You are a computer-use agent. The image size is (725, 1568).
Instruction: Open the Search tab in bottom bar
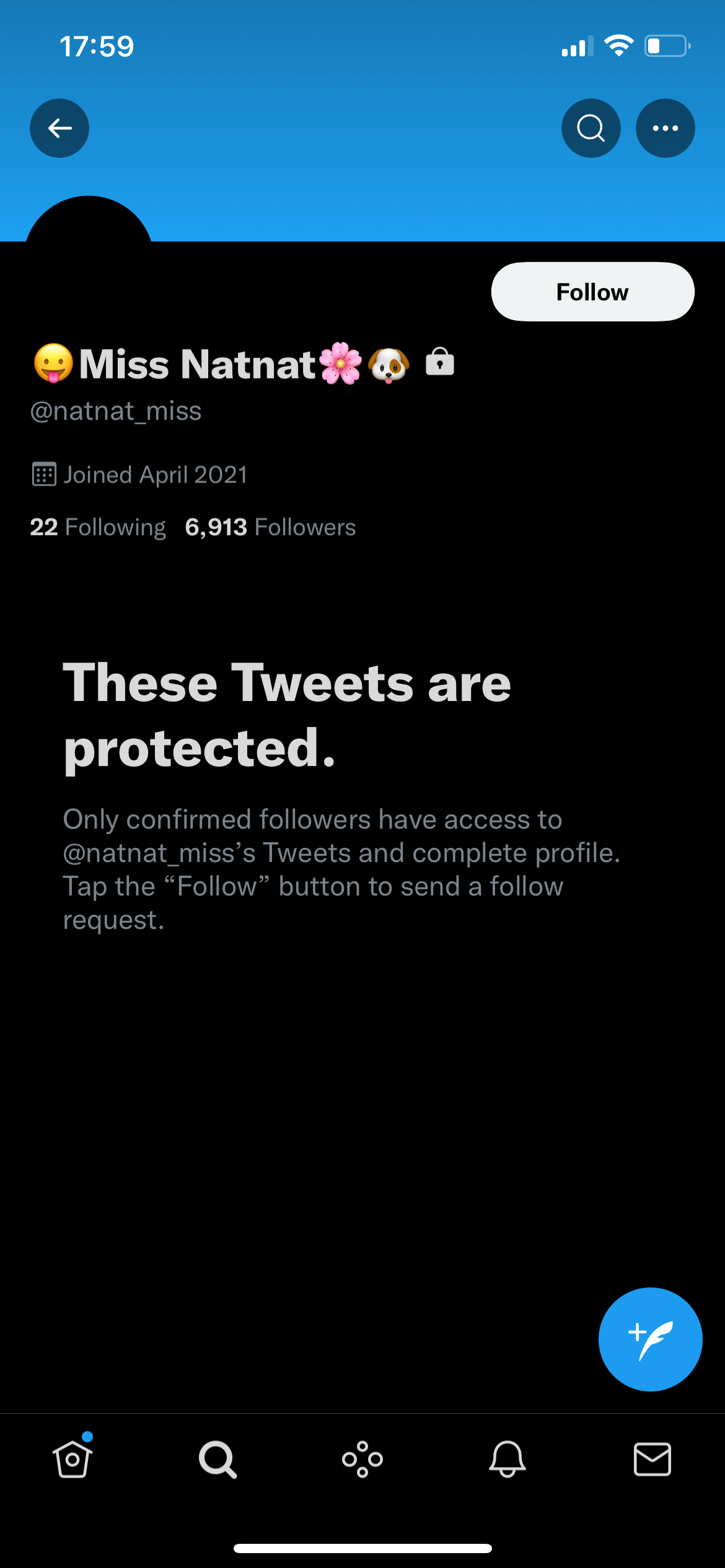tap(217, 1460)
